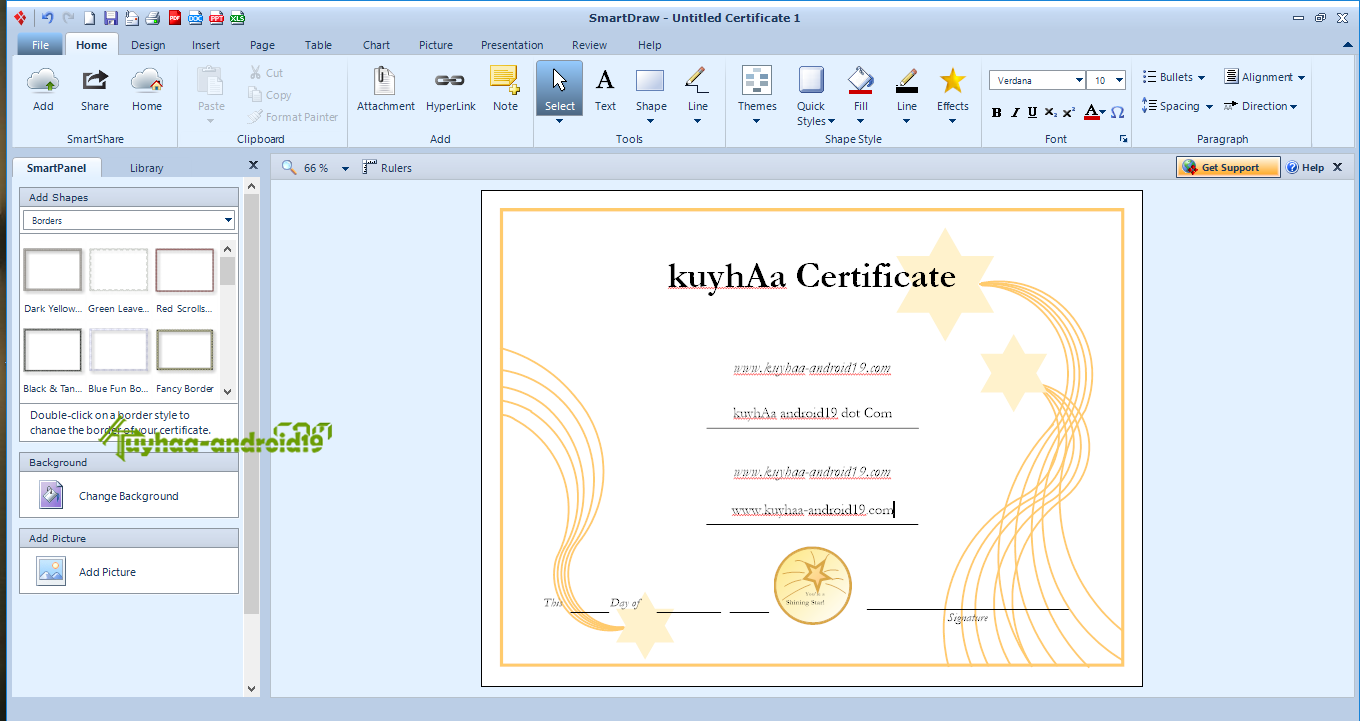Screen dimensions: 1360x721
Task: Print the document using the printer icon
Action: tap(153, 18)
